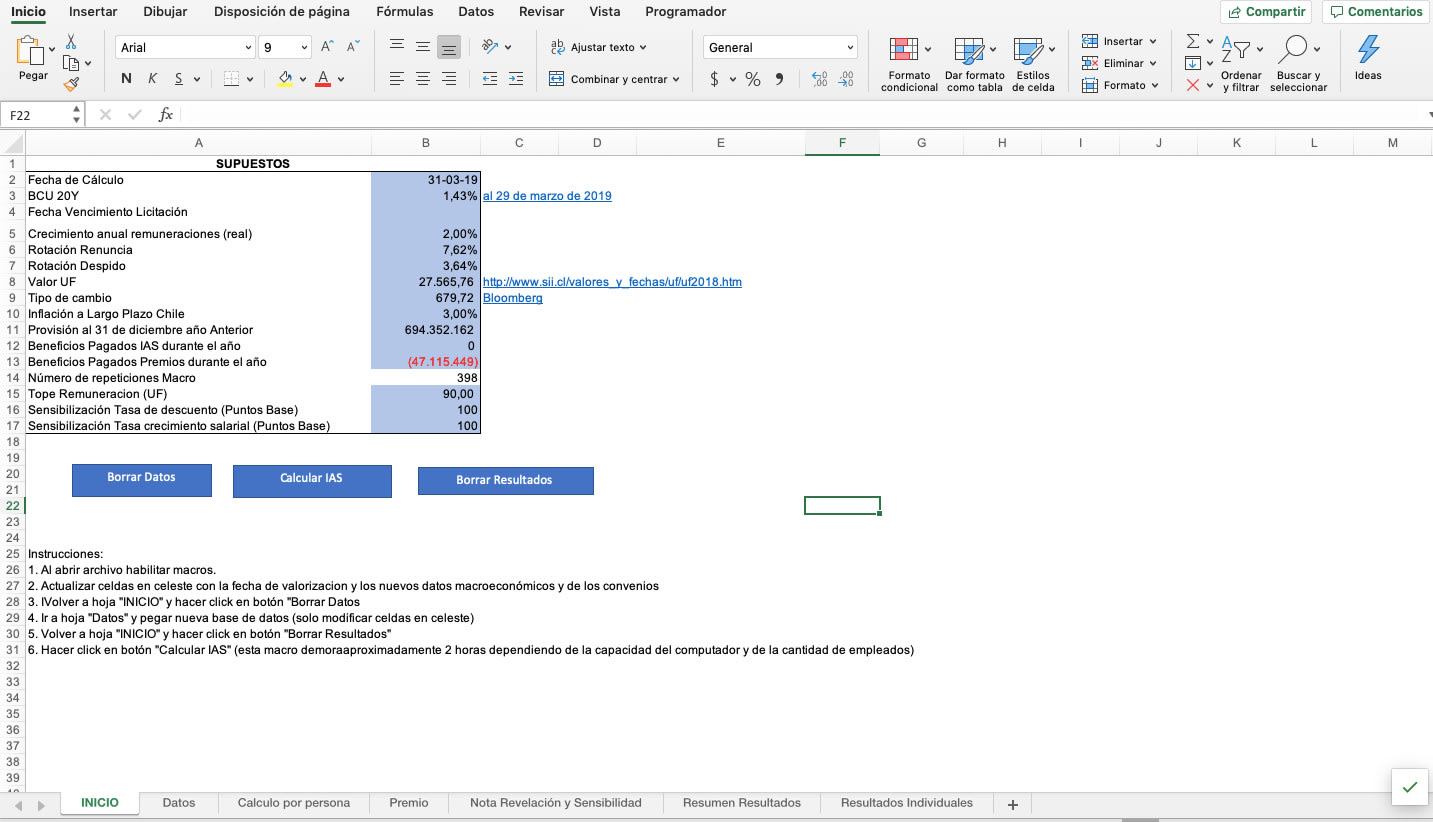1433x822 pixels.
Task: Click the percent style icon
Action: 753,79
